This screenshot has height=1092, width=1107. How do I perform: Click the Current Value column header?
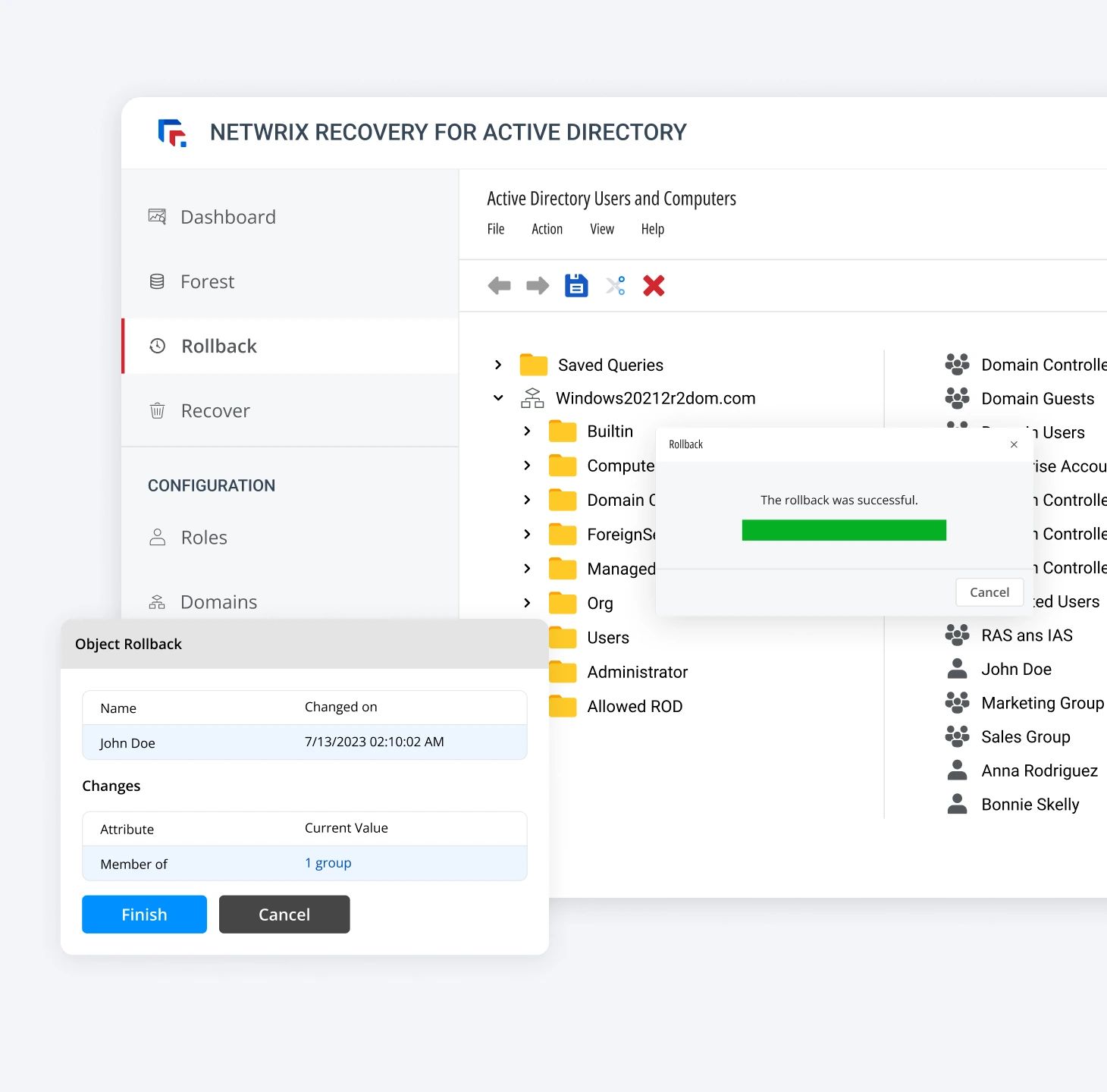click(x=347, y=828)
